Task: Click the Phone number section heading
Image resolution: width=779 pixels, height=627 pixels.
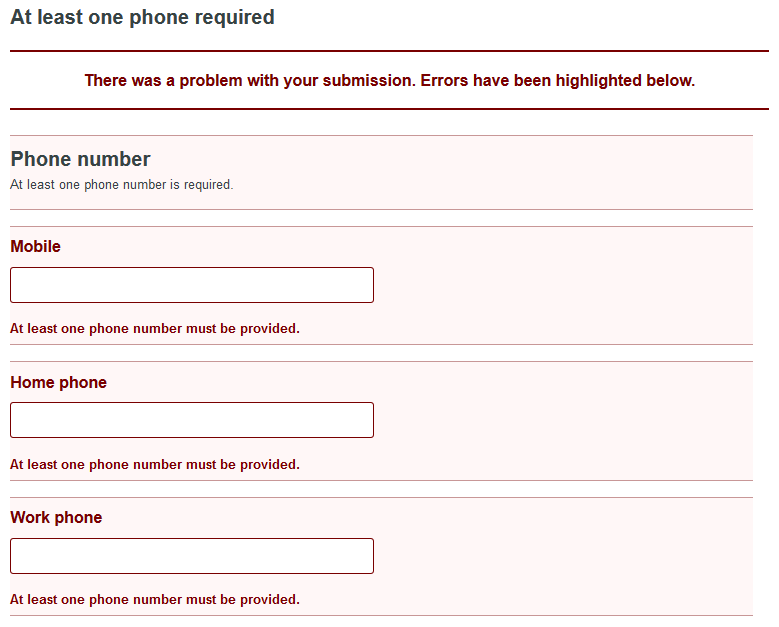Action: point(80,159)
